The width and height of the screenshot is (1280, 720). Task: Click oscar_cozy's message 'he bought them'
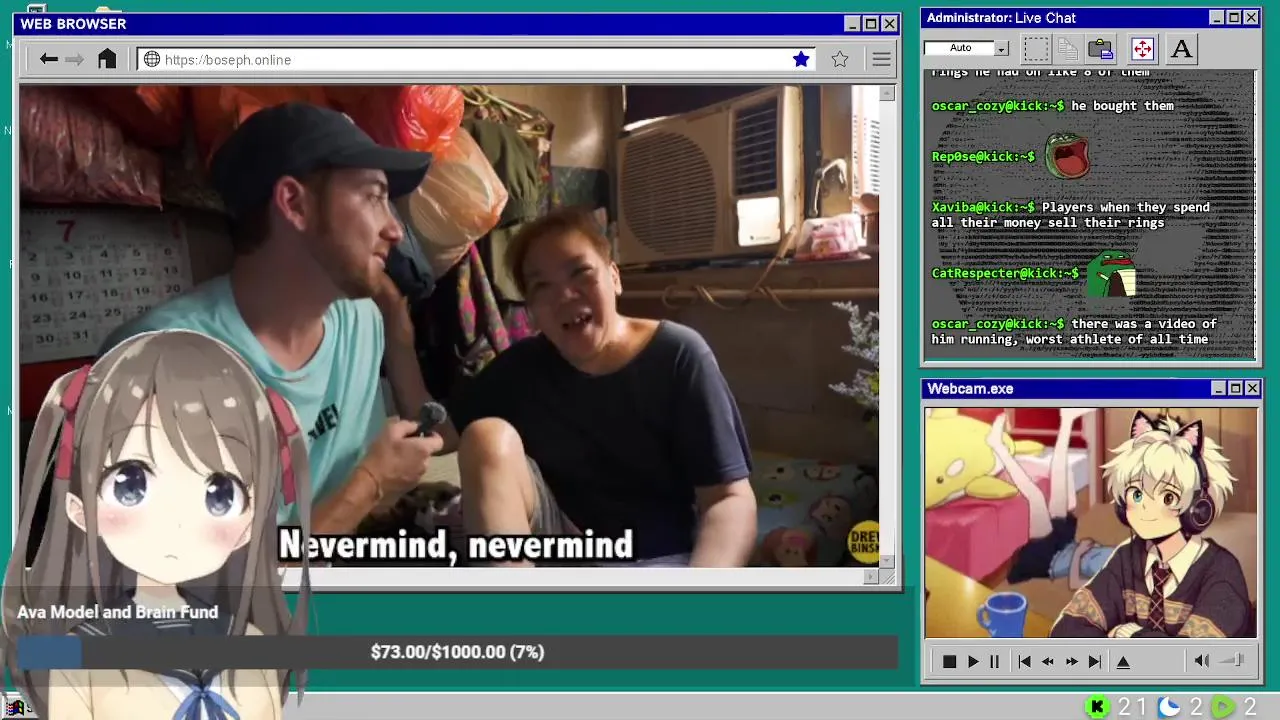tap(1122, 106)
